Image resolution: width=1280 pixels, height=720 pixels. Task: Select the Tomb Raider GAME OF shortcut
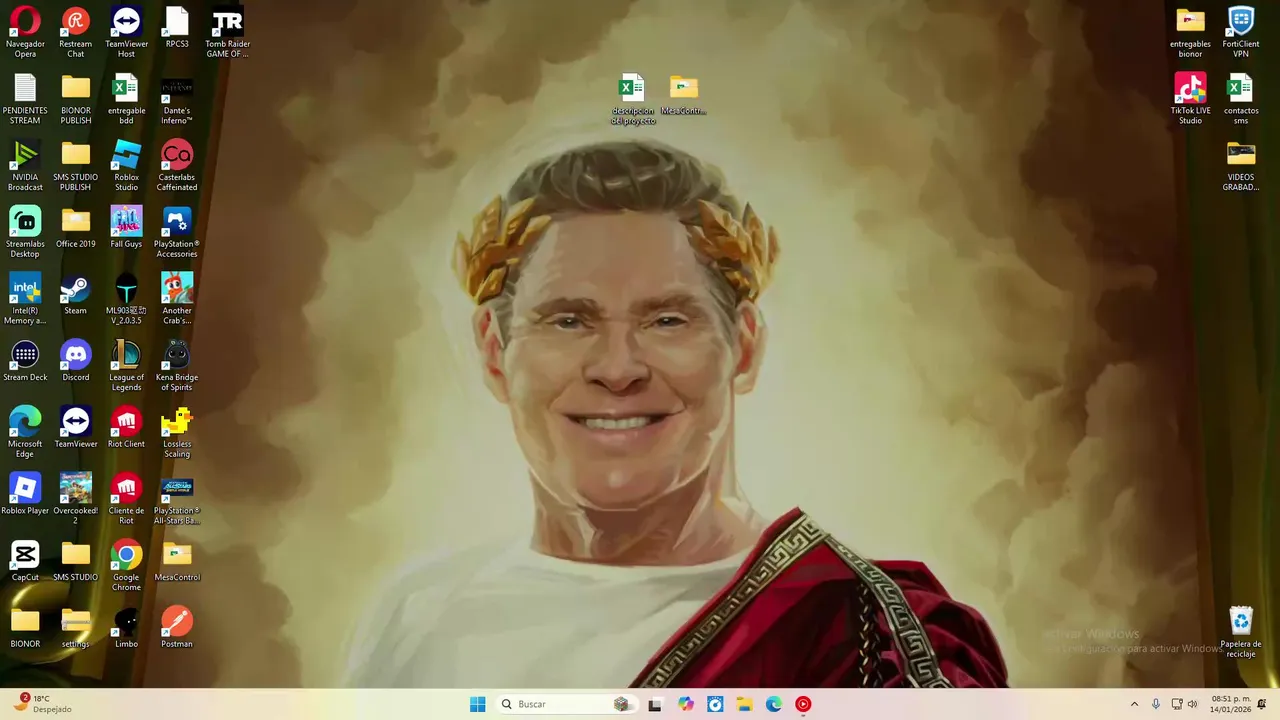(228, 32)
